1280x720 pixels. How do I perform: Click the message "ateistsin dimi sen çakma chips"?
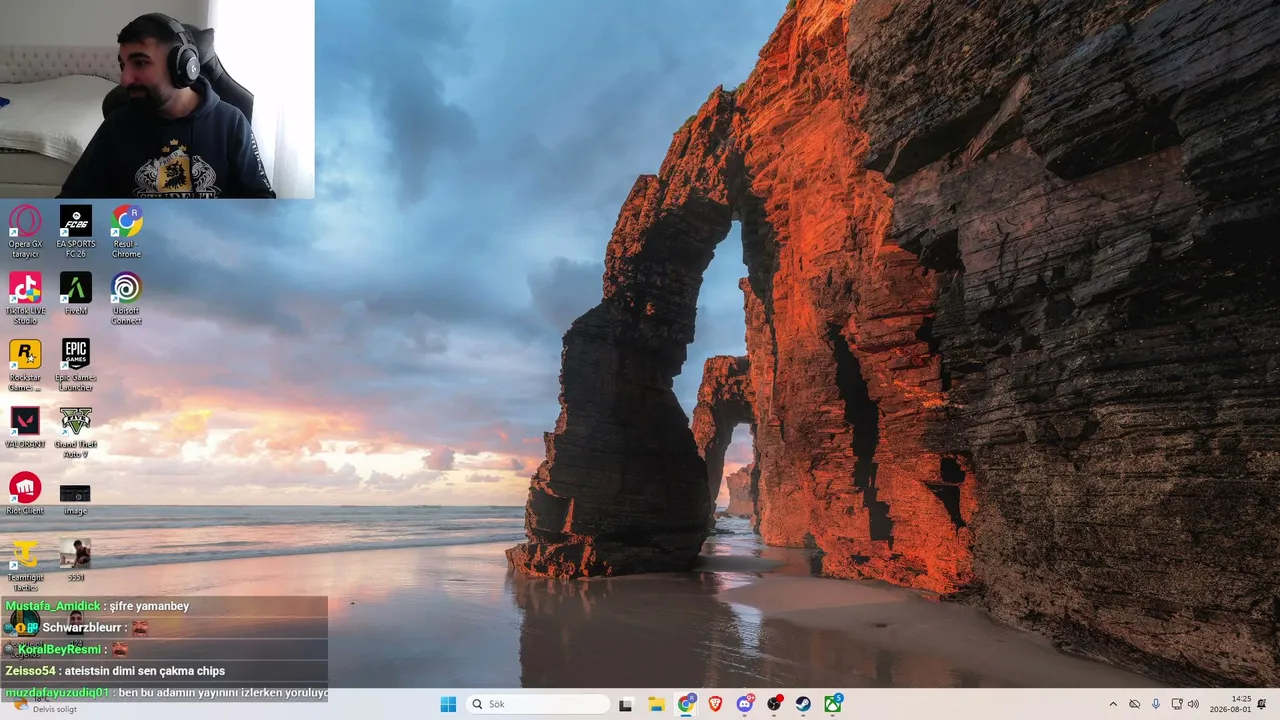tap(147, 671)
